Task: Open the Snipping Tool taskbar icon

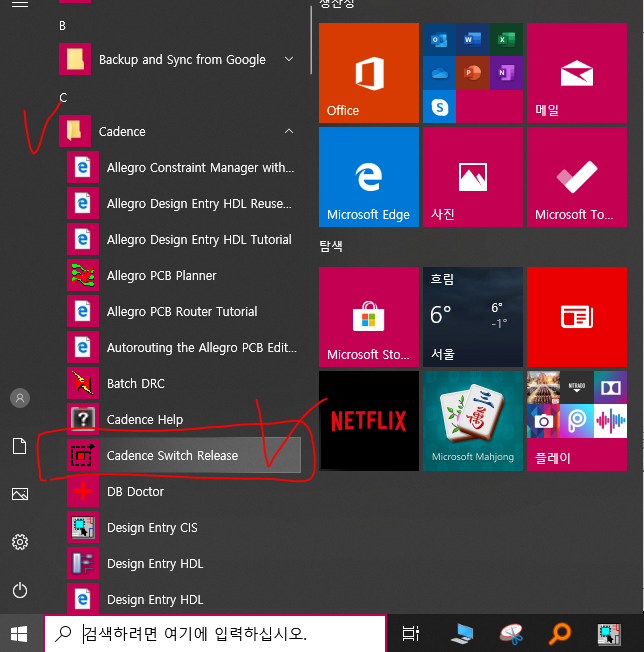Action: (511, 634)
